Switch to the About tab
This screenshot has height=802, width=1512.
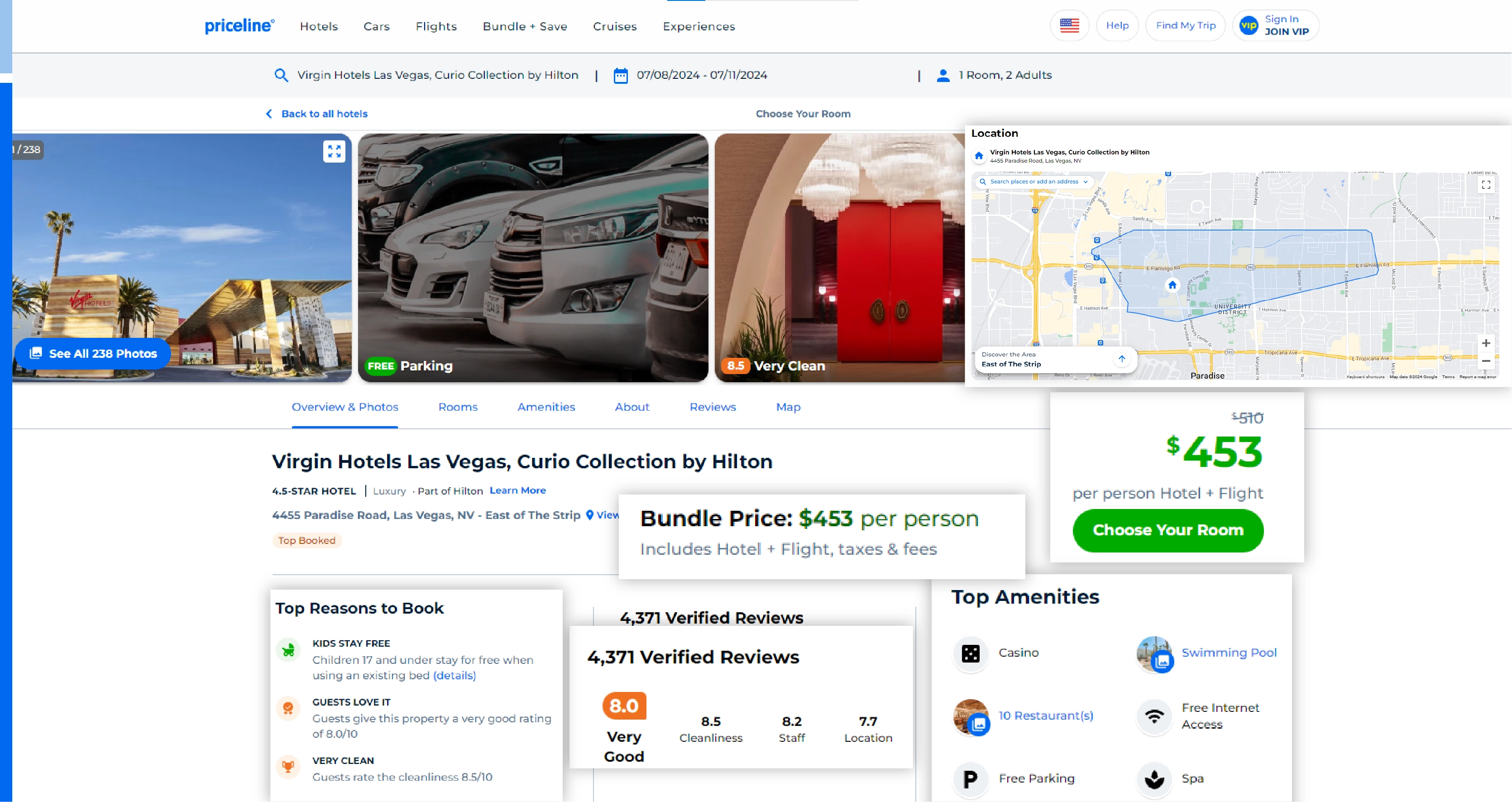[x=632, y=407]
